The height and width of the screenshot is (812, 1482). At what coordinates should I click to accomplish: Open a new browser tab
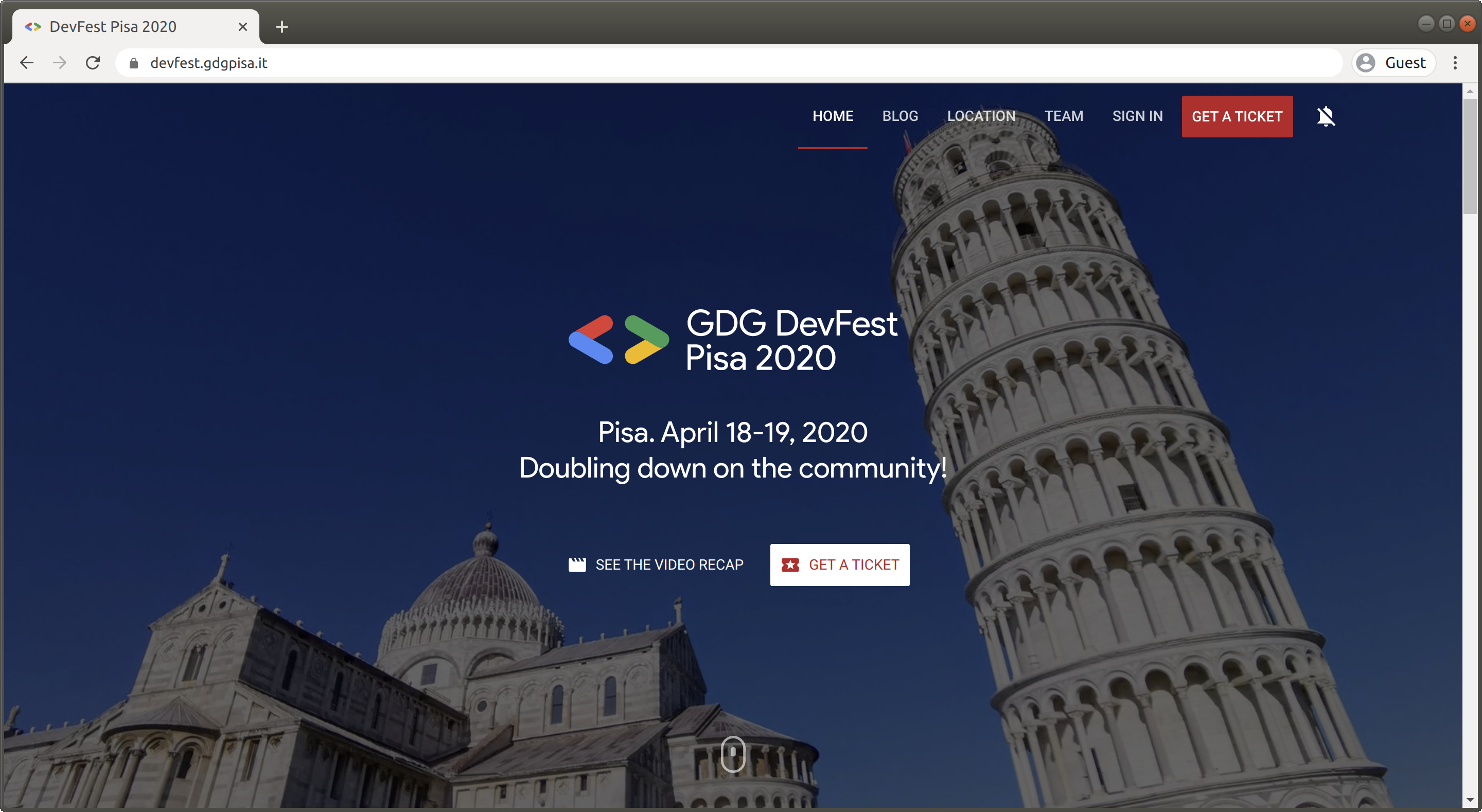tap(281, 26)
